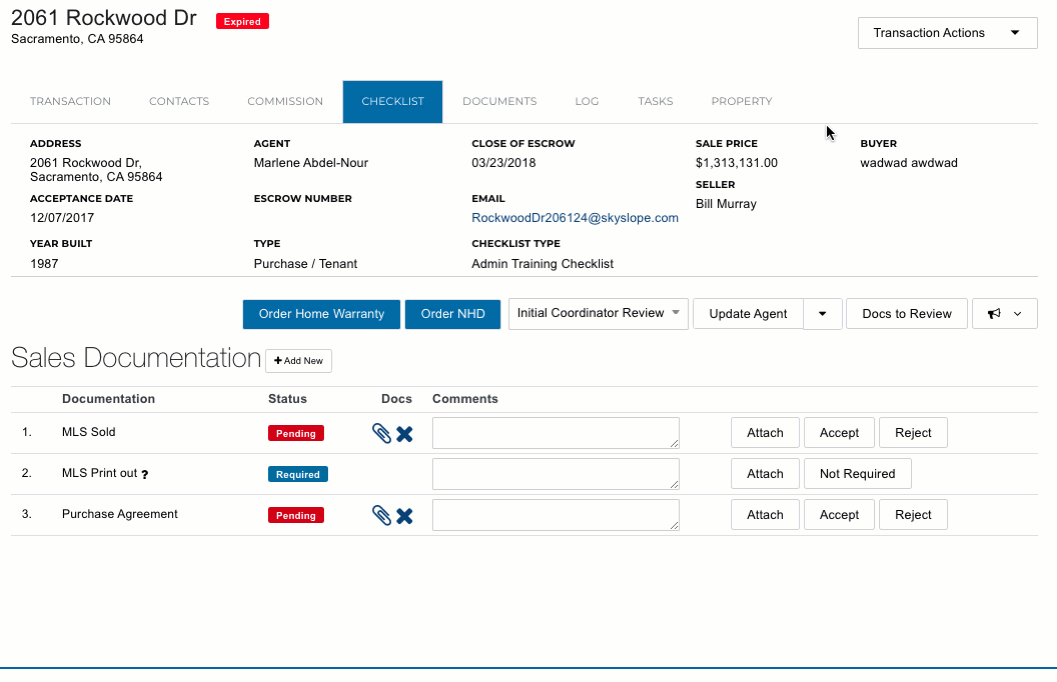Click the Documentation column header

[109, 399]
